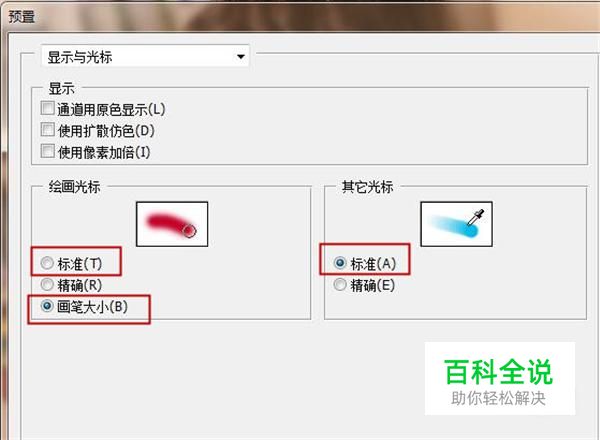Click the green 百科全说 watermark logo
This screenshot has width=600, height=440.
point(499,372)
